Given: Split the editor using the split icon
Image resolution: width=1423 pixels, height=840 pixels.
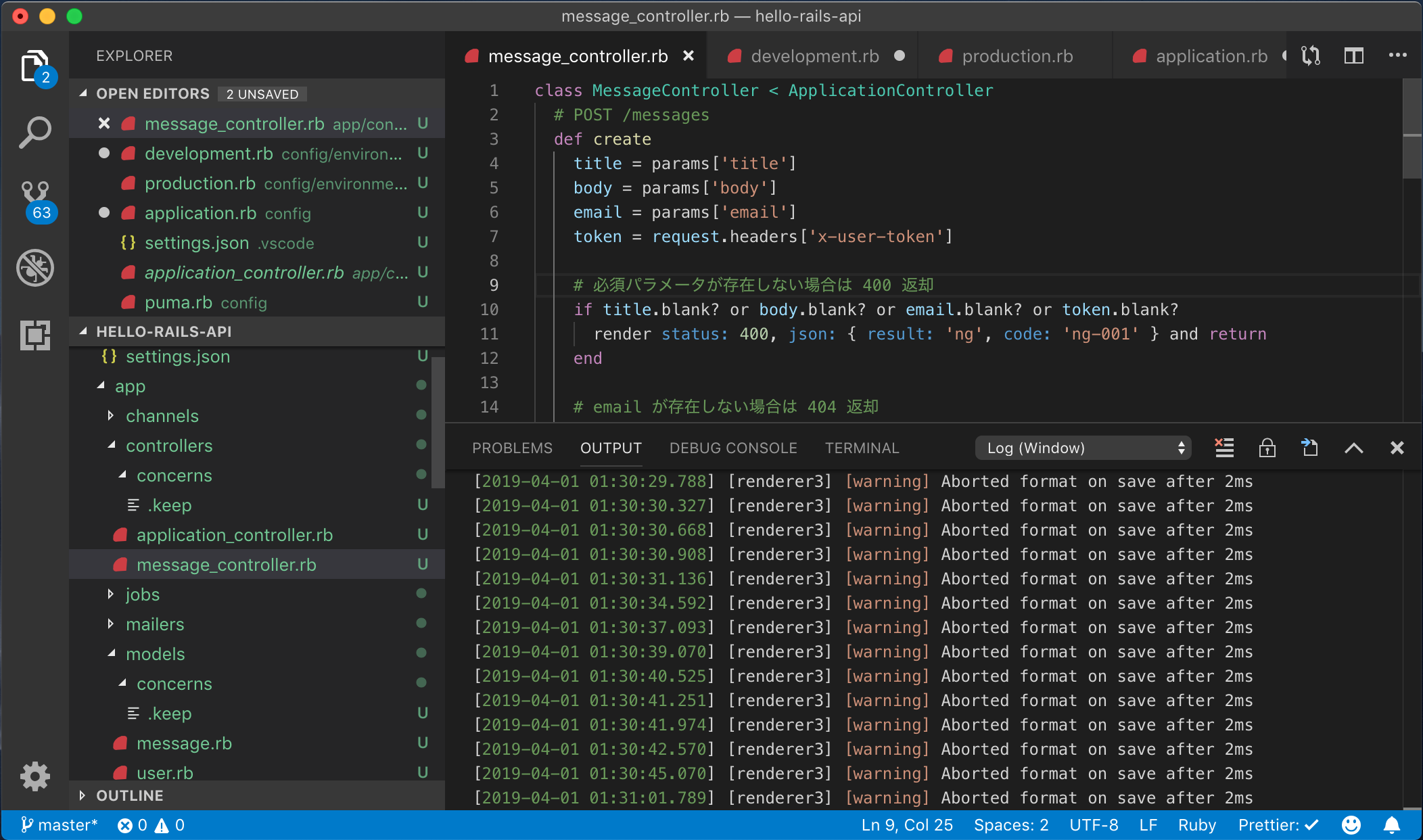Looking at the screenshot, I should point(1353,55).
